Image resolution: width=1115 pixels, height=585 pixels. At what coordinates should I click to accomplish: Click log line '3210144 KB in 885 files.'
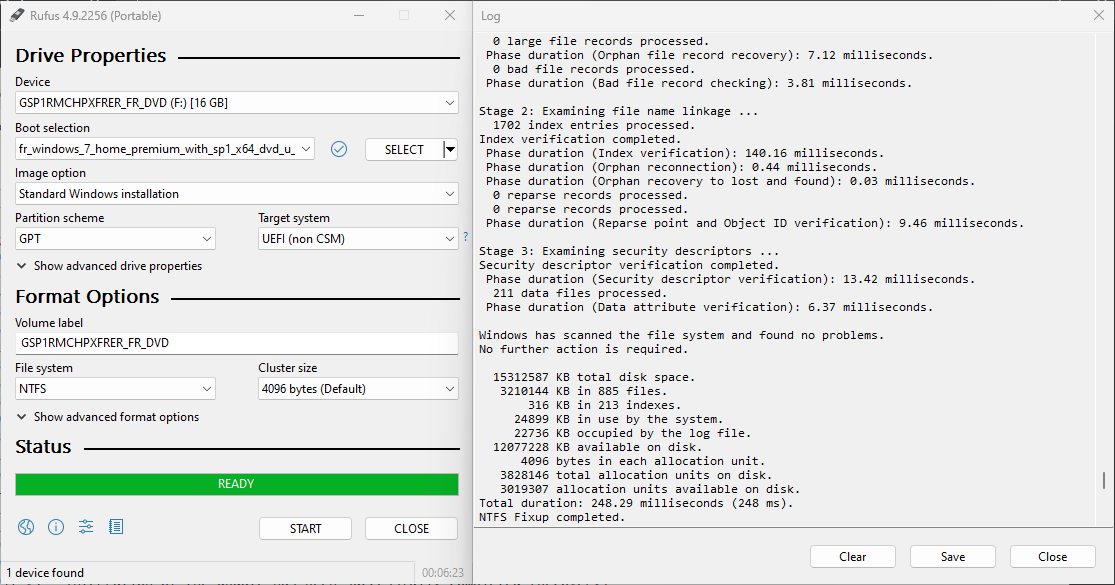pos(583,392)
